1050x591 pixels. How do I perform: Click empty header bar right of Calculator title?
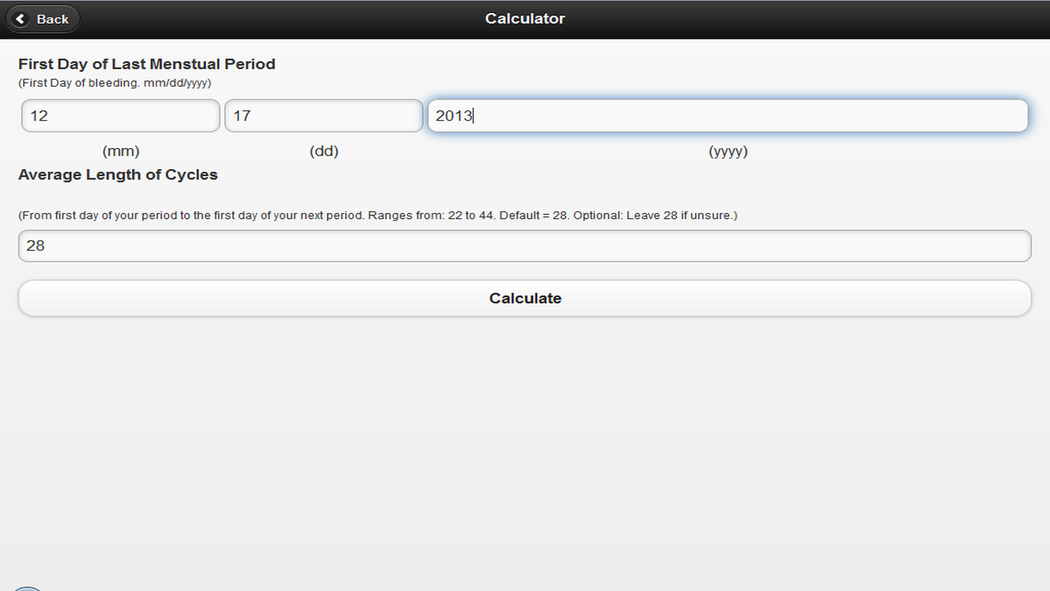[x=800, y=19]
